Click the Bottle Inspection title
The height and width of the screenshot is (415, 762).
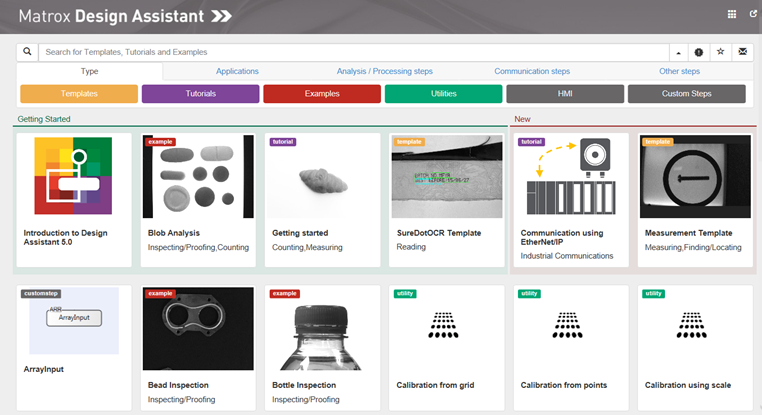[x=304, y=385]
